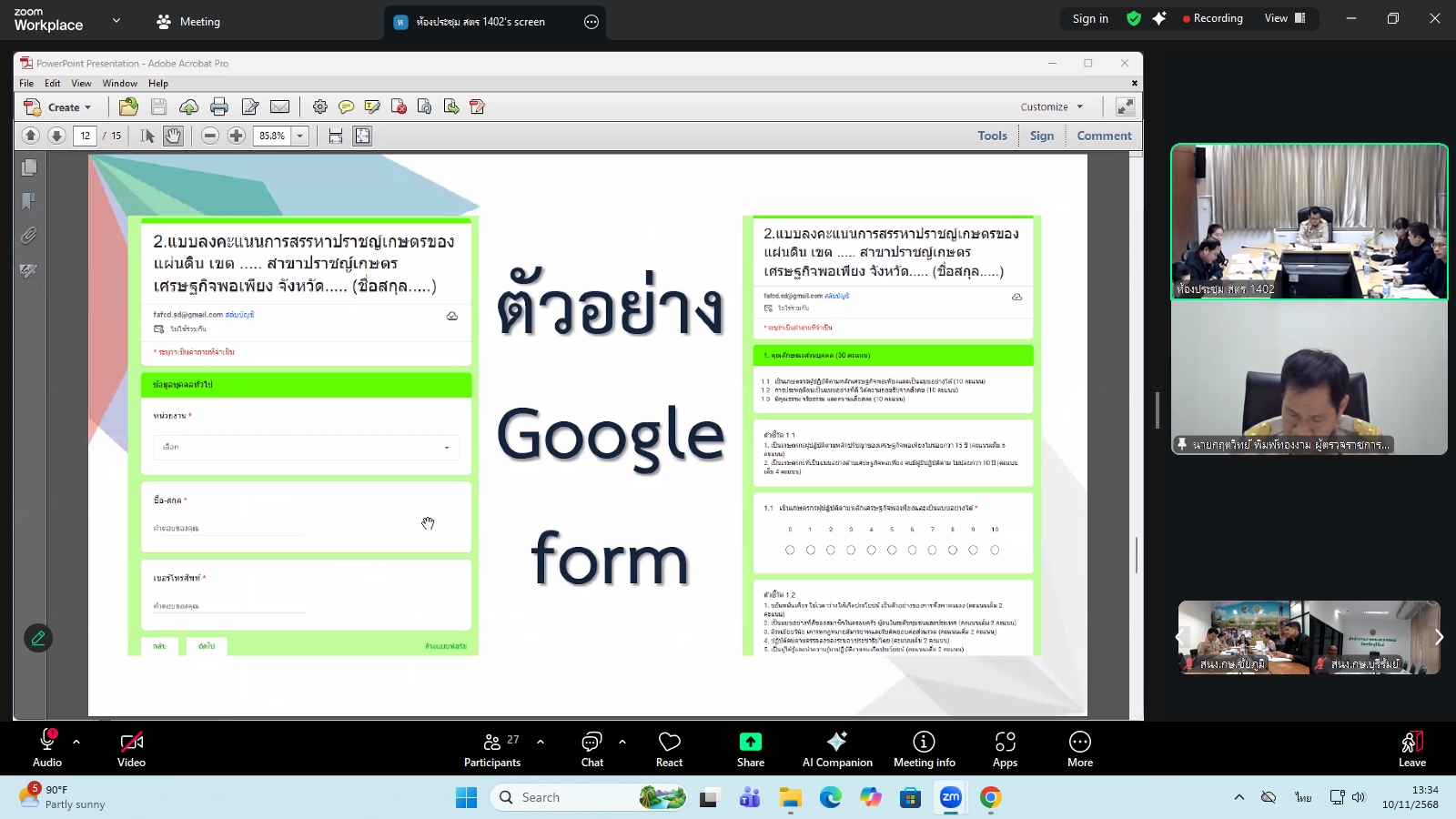1456x819 pixels.
Task: Open Zoom's AI Companion
Action: tap(836, 748)
